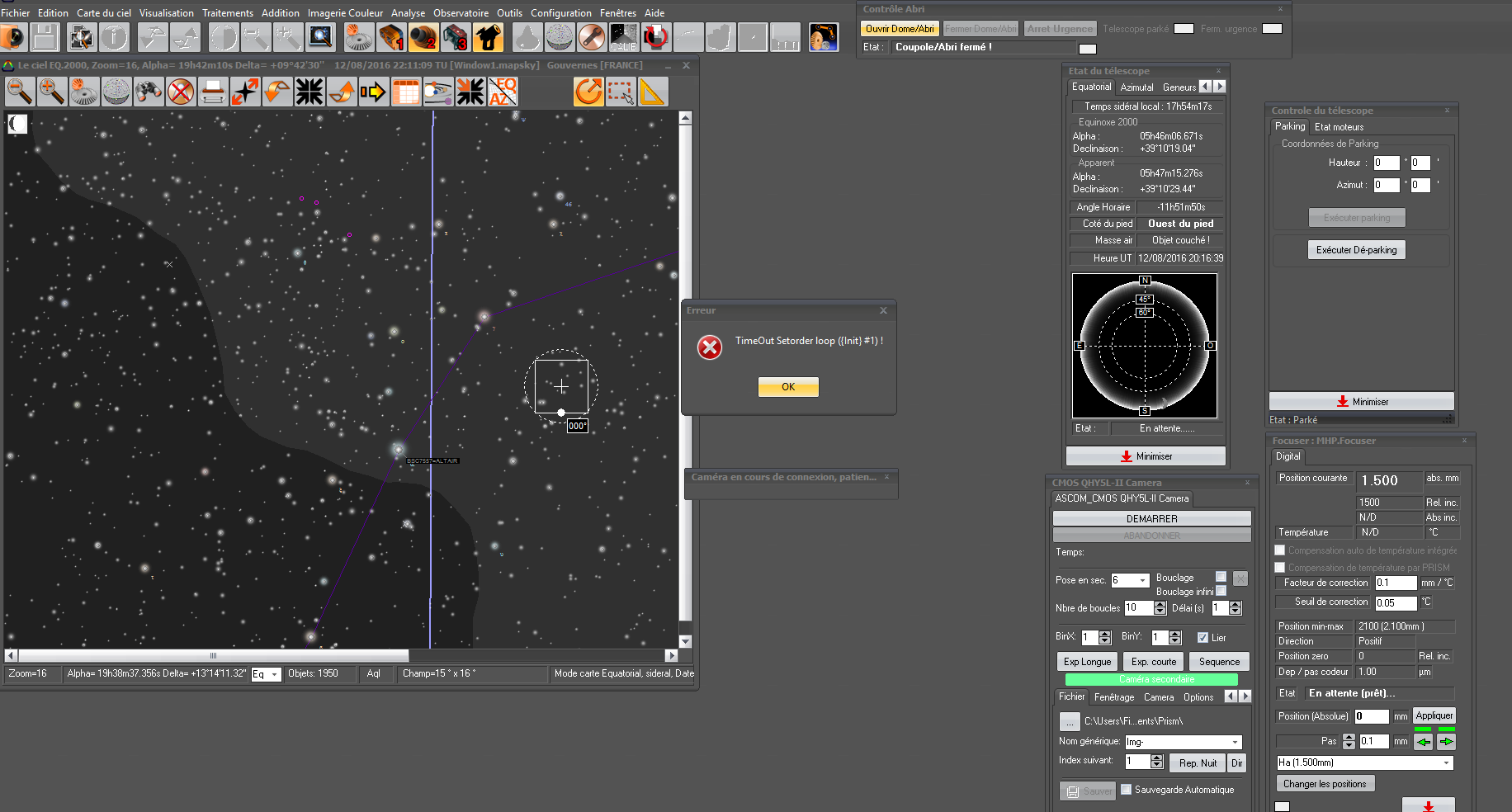
Task: Click the printer icon in sky chart toolbar
Action: point(213,92)
